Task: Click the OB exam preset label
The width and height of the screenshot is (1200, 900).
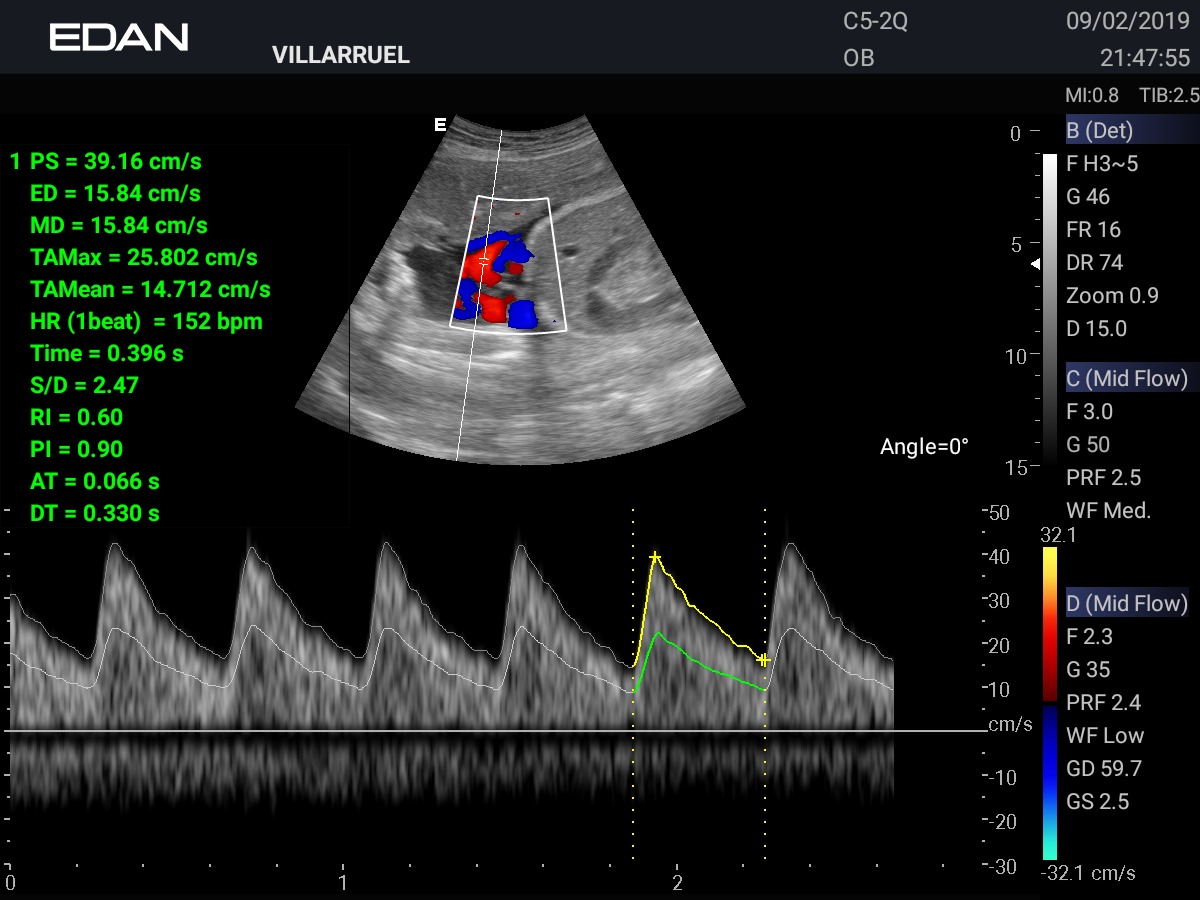Action: [x=858, y=58]
